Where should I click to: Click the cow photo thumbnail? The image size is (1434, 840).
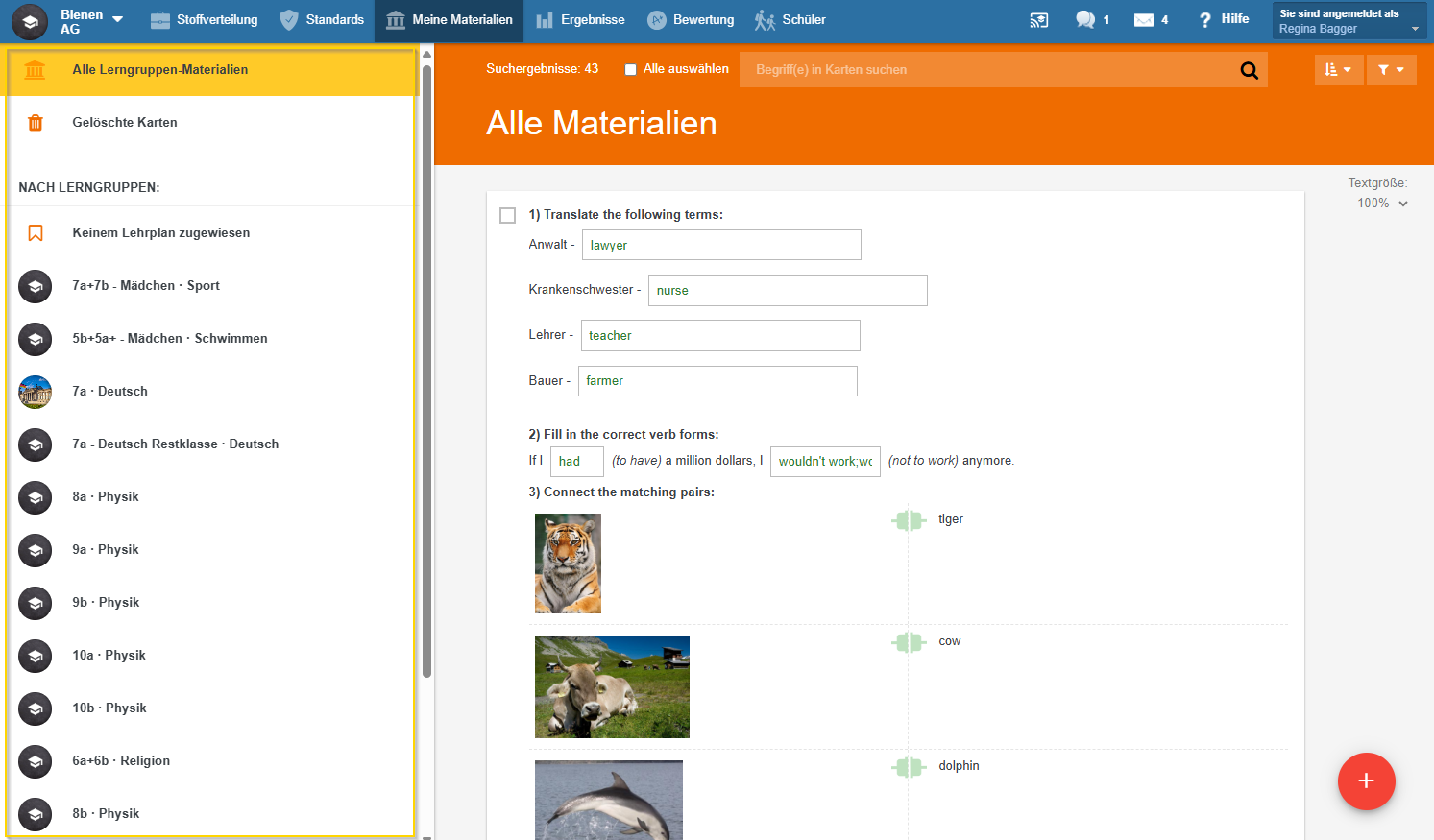click(x=612, y=686)
